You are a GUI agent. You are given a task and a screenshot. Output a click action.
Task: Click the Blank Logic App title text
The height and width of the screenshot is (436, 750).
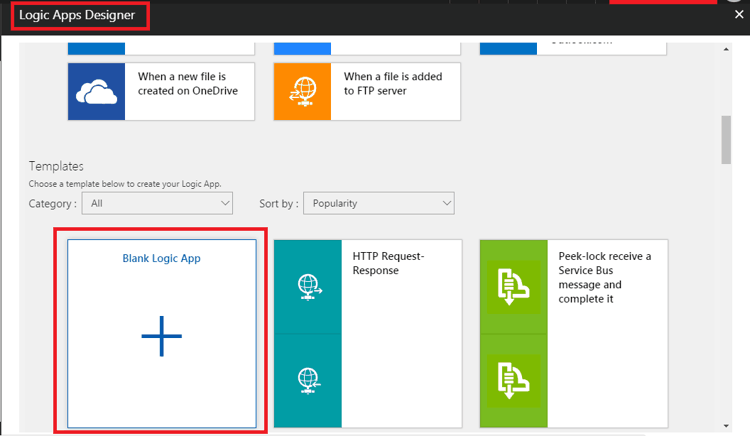161,258
